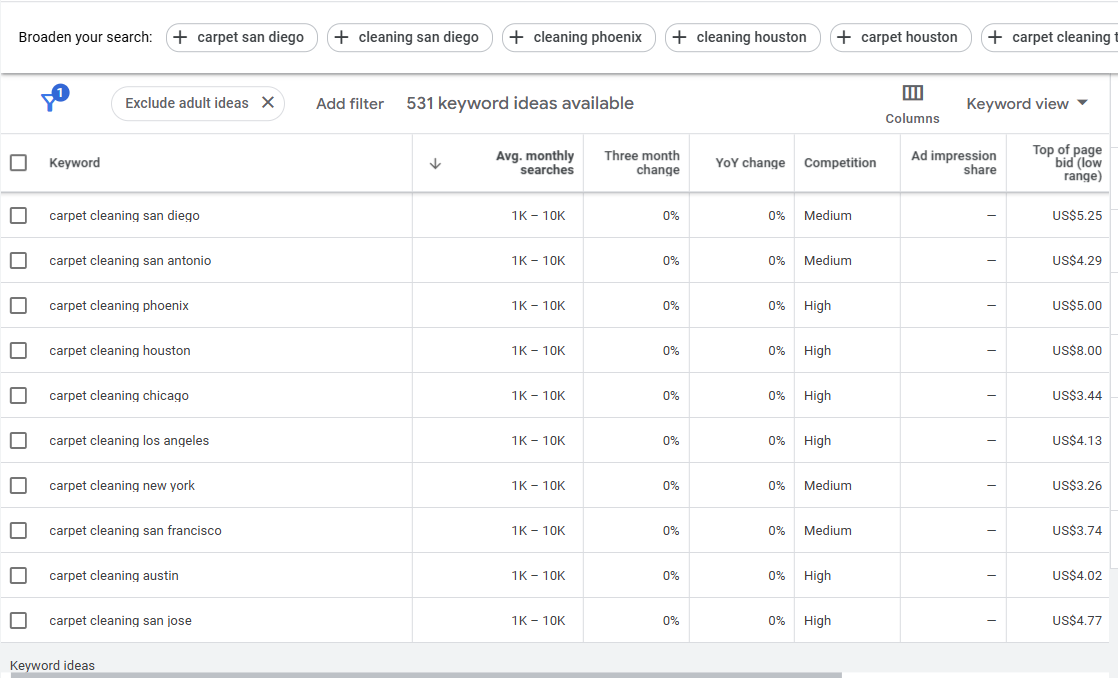Screen dimensions: 1118x678
Task: Select the 'carpet cleaning san jose' checkbox
Action: click(x=18, y=621)
